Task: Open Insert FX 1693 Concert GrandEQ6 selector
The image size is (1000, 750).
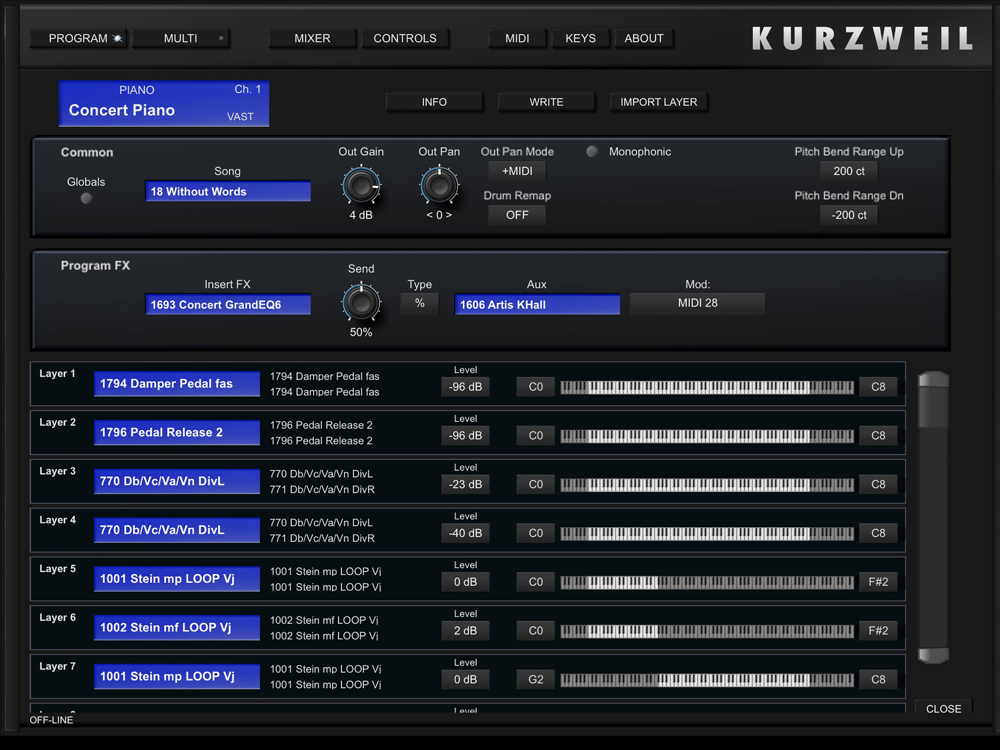Action: tap(228, 304)
